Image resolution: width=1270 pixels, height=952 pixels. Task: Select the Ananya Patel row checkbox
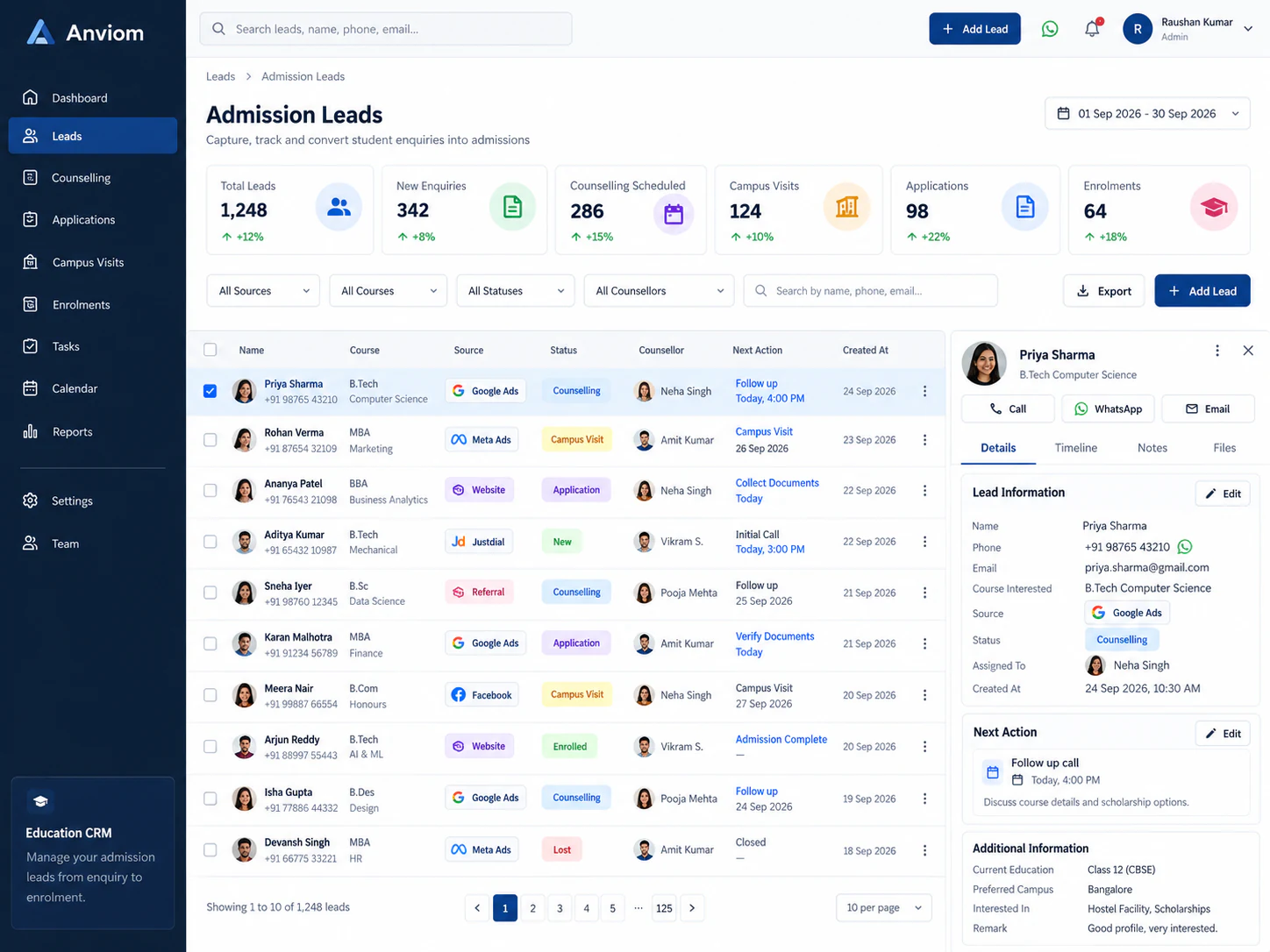point(210,491)
